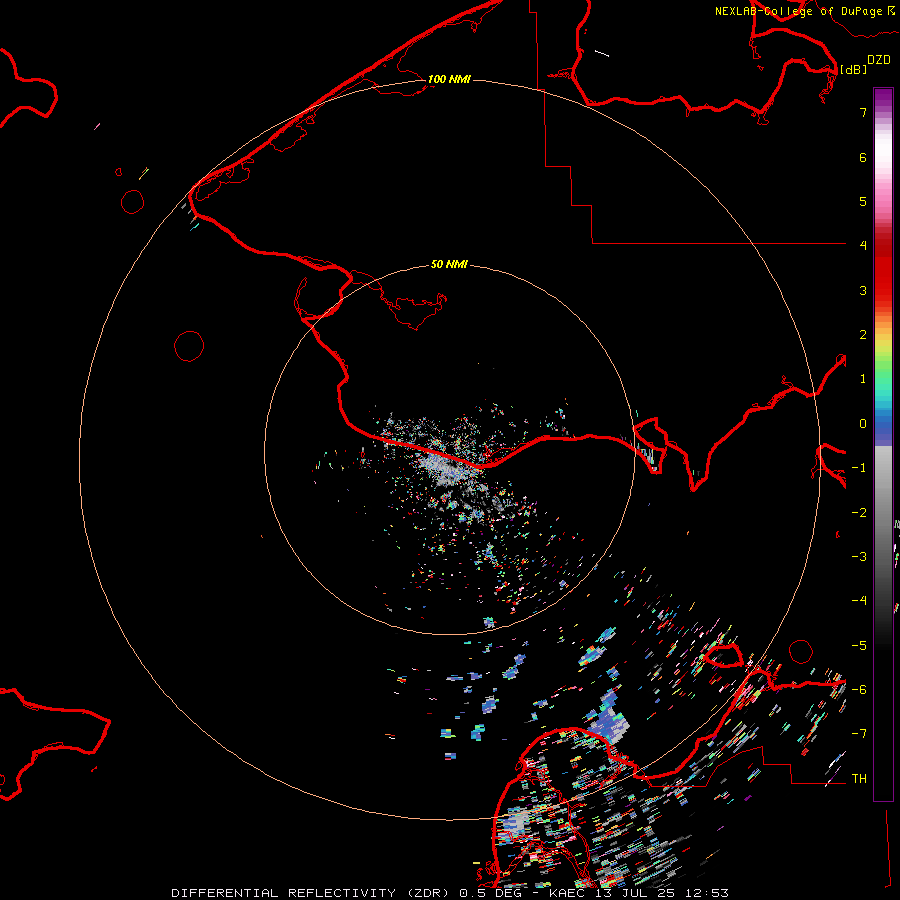The width and height of the screenshot is (900, 900).
Task: Click the -7 value on color scale
Action: [859, 734]
